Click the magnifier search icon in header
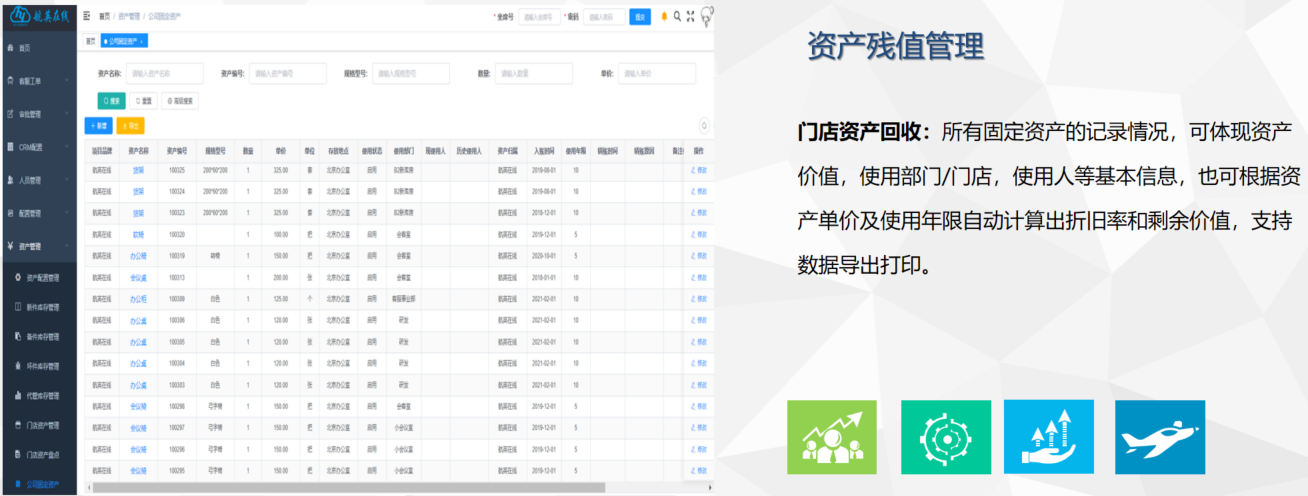 click(x=677, y=17)
